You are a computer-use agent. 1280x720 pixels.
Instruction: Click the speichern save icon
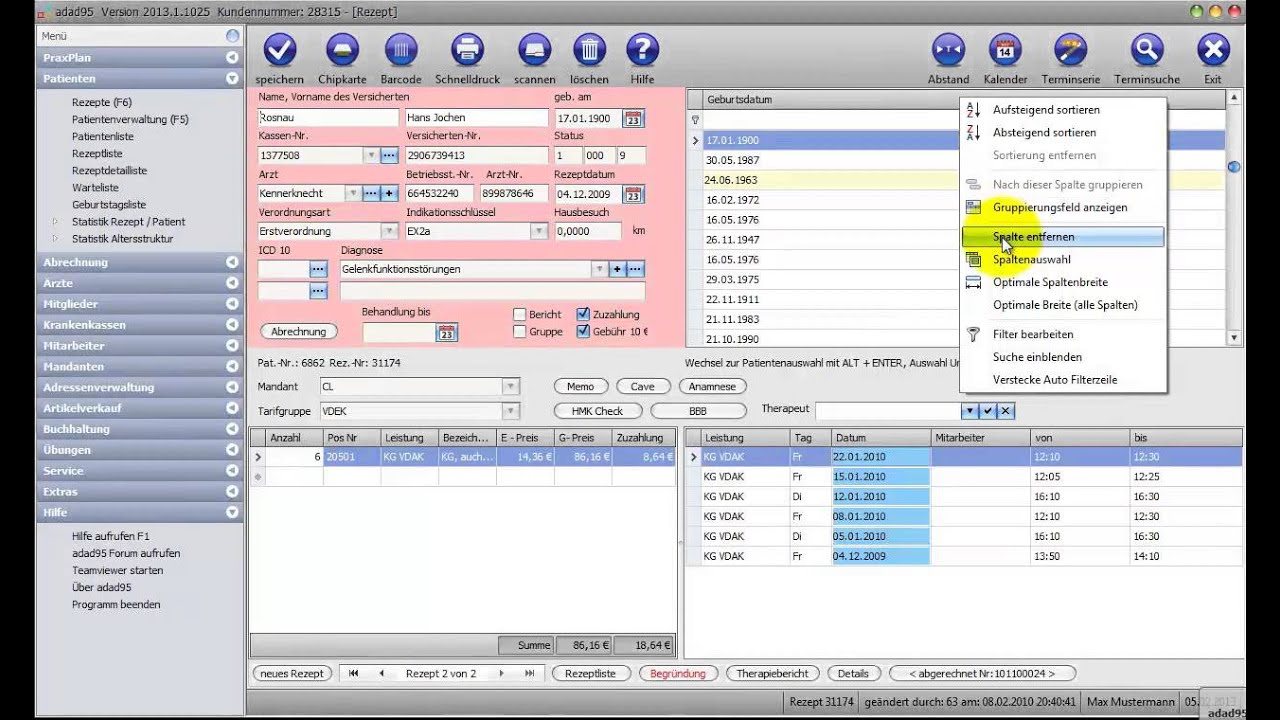pyautogui.click(x=280, y=49)
